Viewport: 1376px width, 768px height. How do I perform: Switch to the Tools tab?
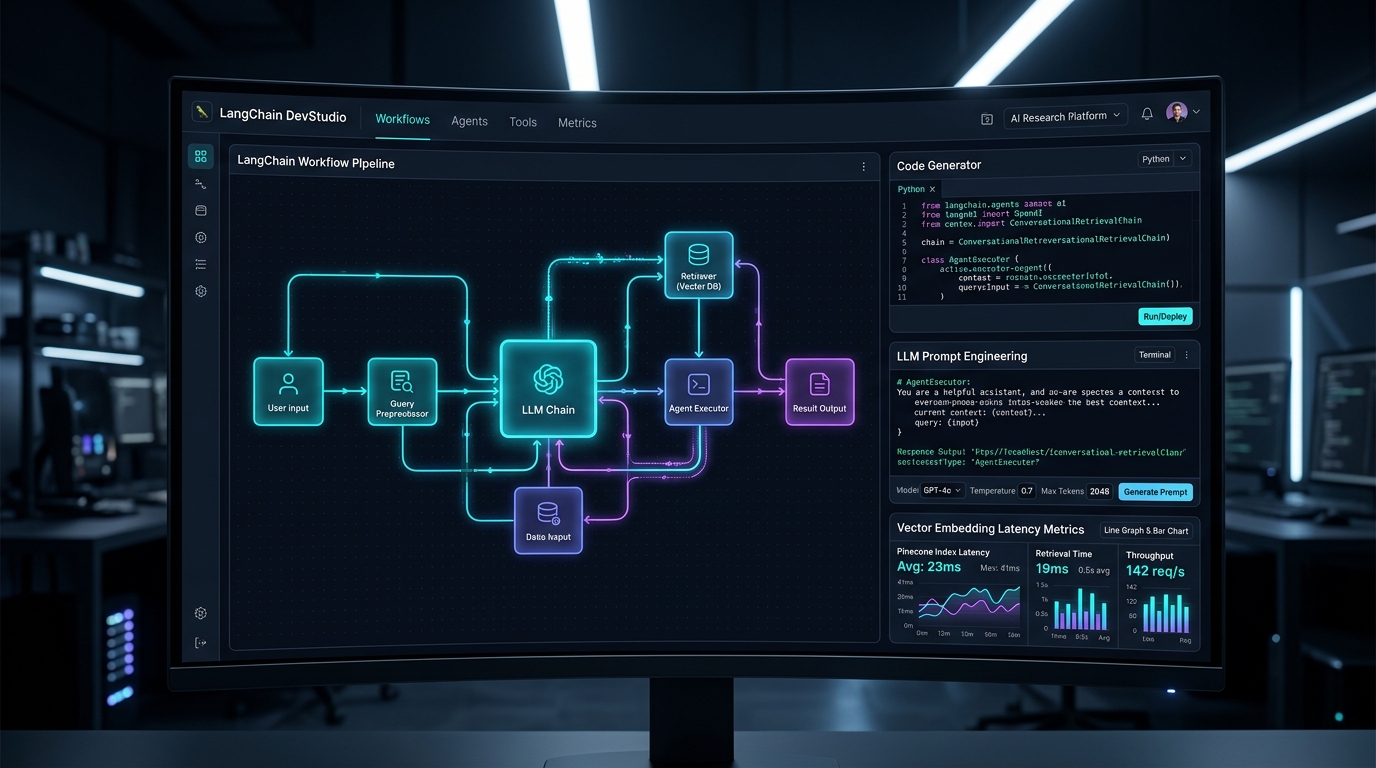coord(523,122)
